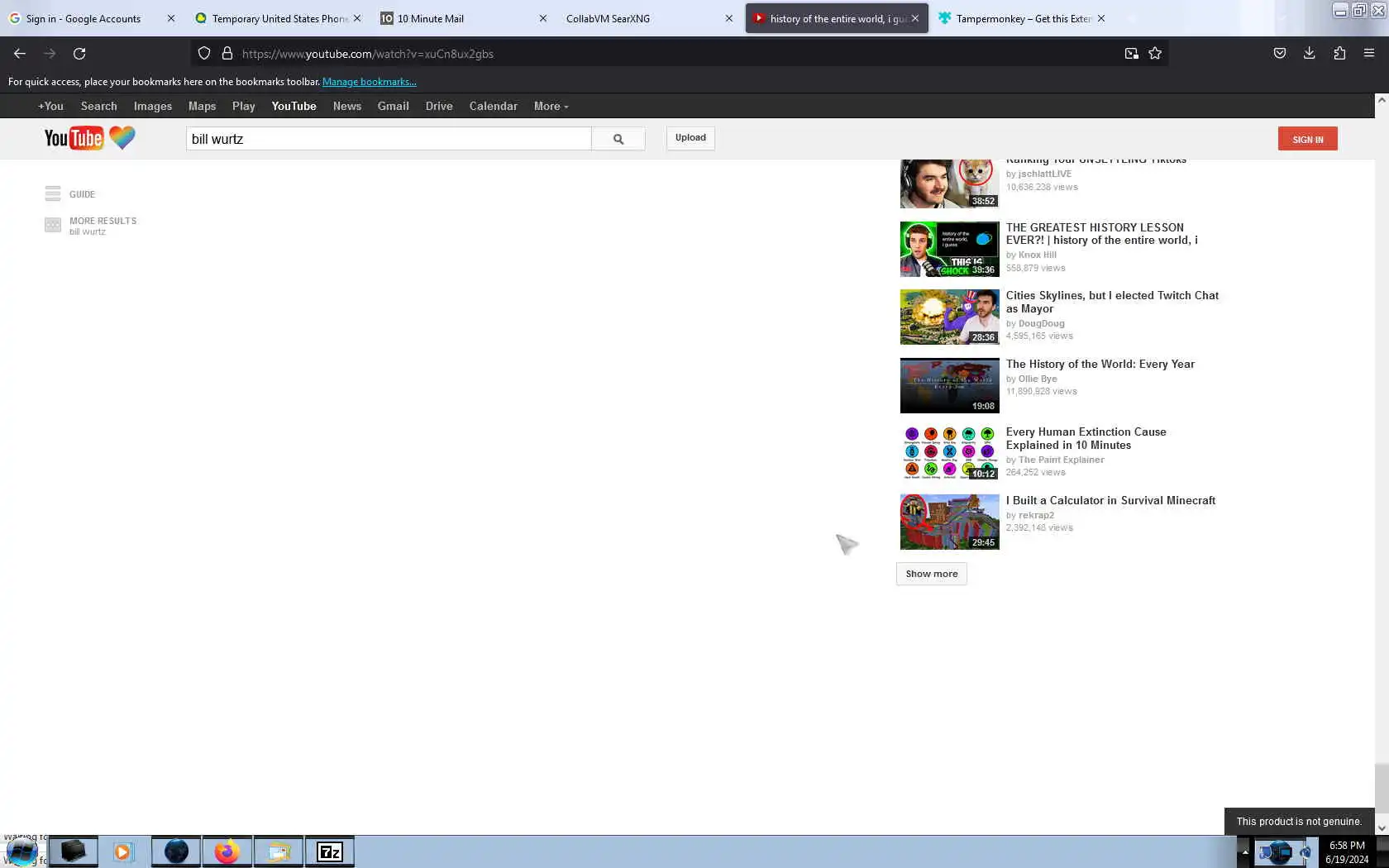Open 'I Built a Calculator in Survival Minecraft' title

click(1110, 500)
